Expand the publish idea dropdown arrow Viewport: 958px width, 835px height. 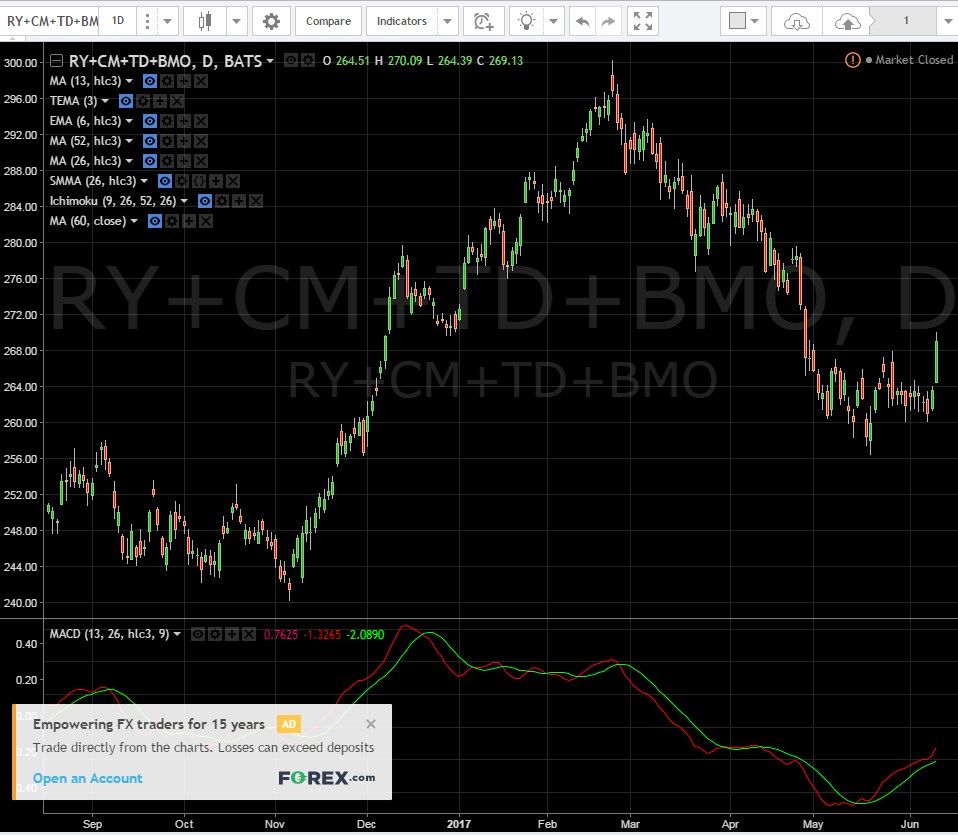[x=553, y=21]
